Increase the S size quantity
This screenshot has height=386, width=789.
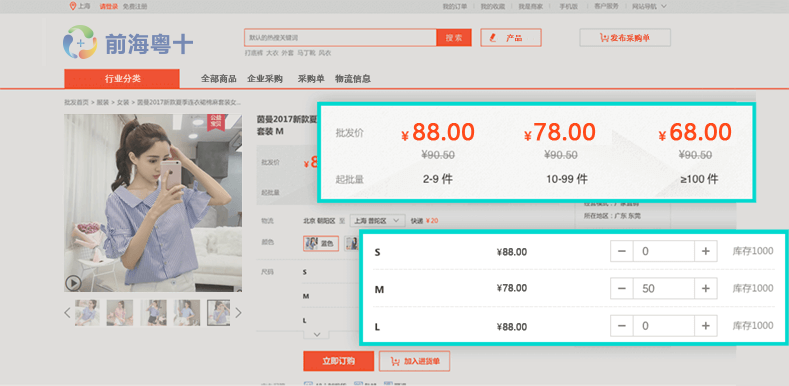point(705,251)
